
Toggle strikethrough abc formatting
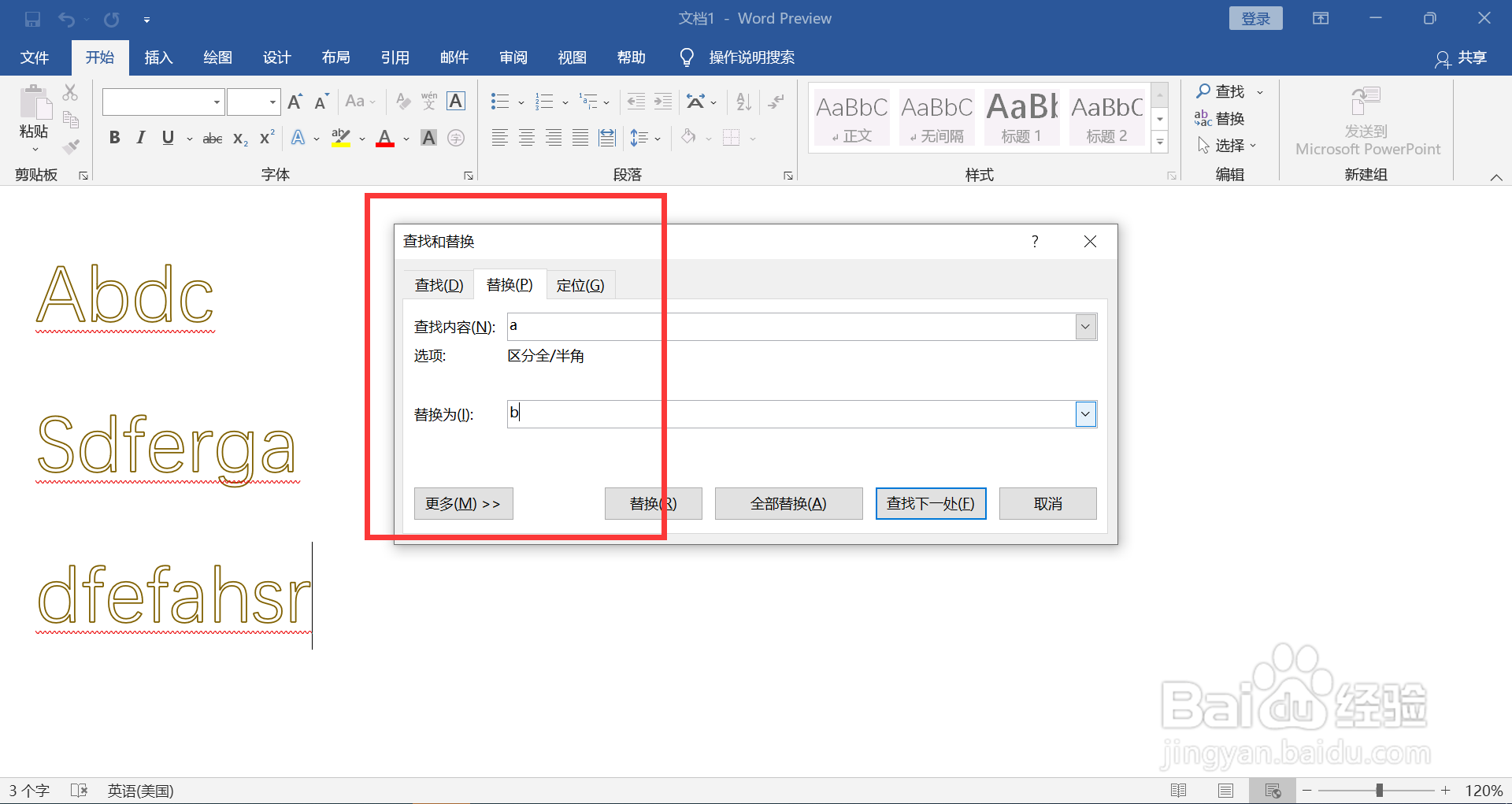point(213,139)
